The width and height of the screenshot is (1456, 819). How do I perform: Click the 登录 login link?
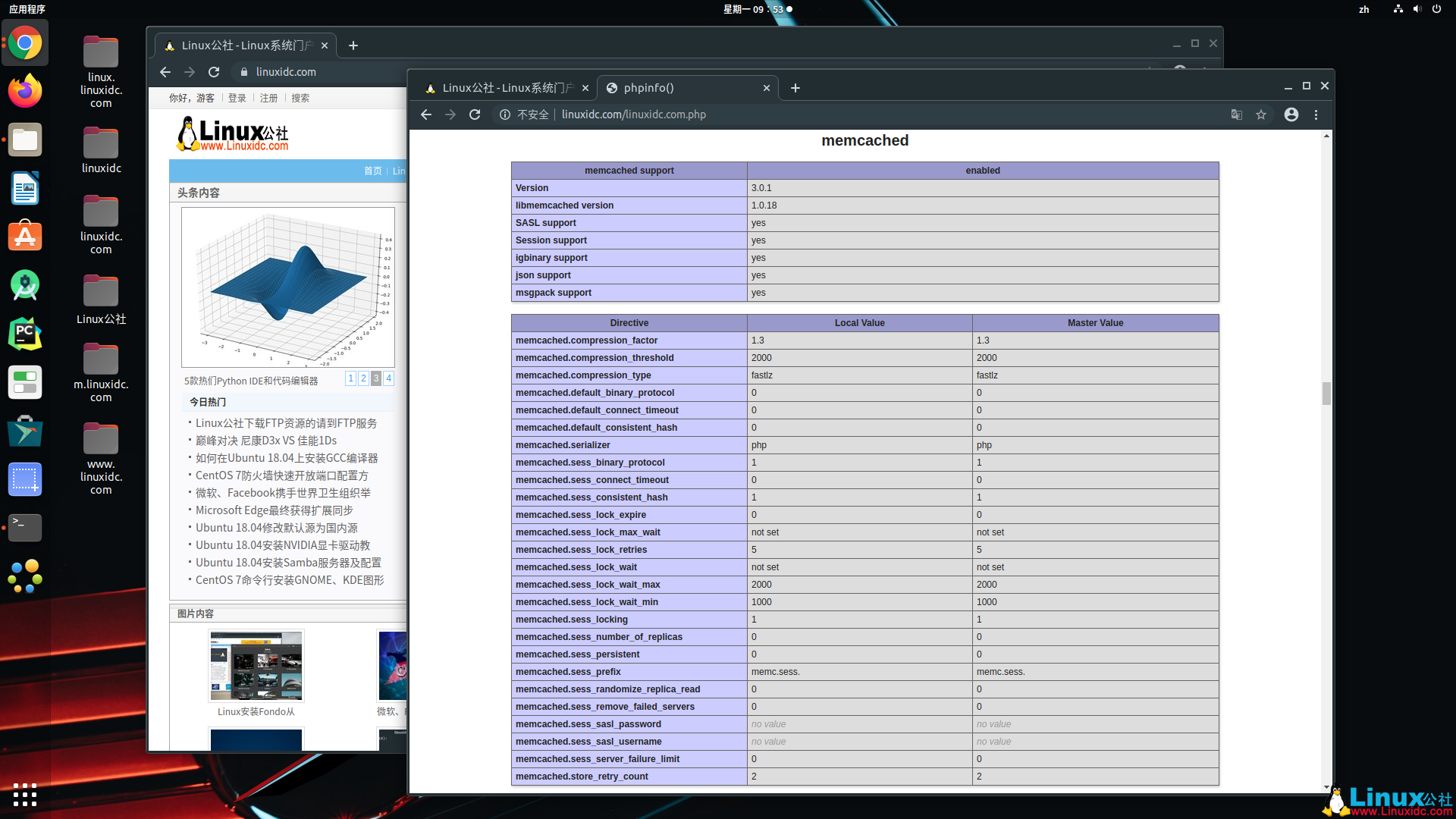[237, 98]
